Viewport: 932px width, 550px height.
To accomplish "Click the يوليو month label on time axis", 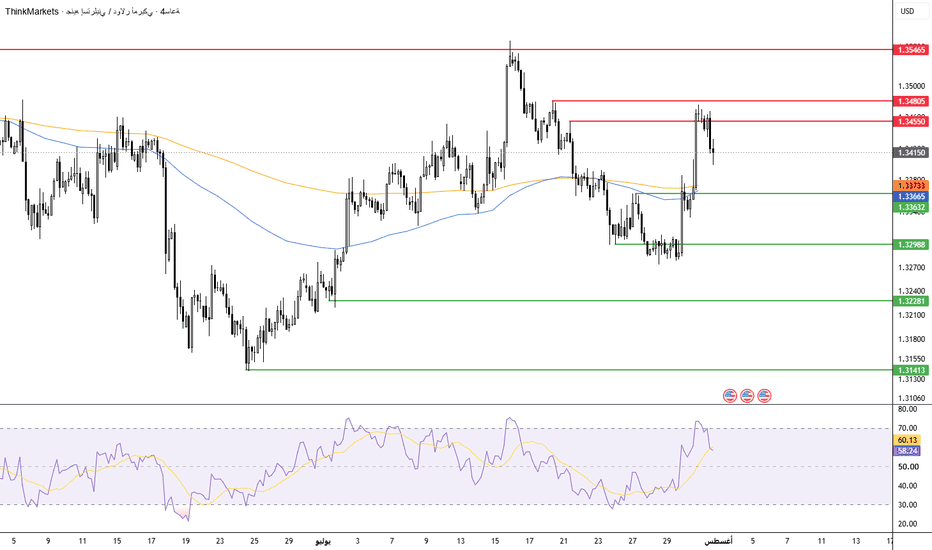I will tap(323, 542).
